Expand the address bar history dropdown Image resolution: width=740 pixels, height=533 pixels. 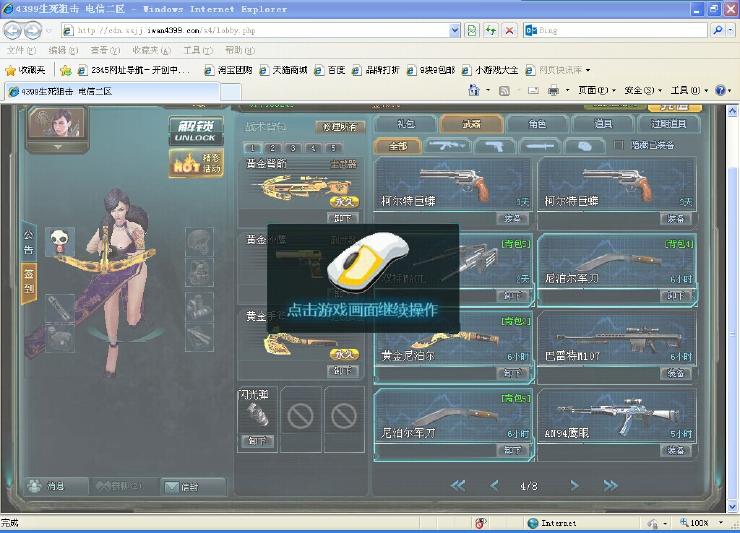[454, 31]
